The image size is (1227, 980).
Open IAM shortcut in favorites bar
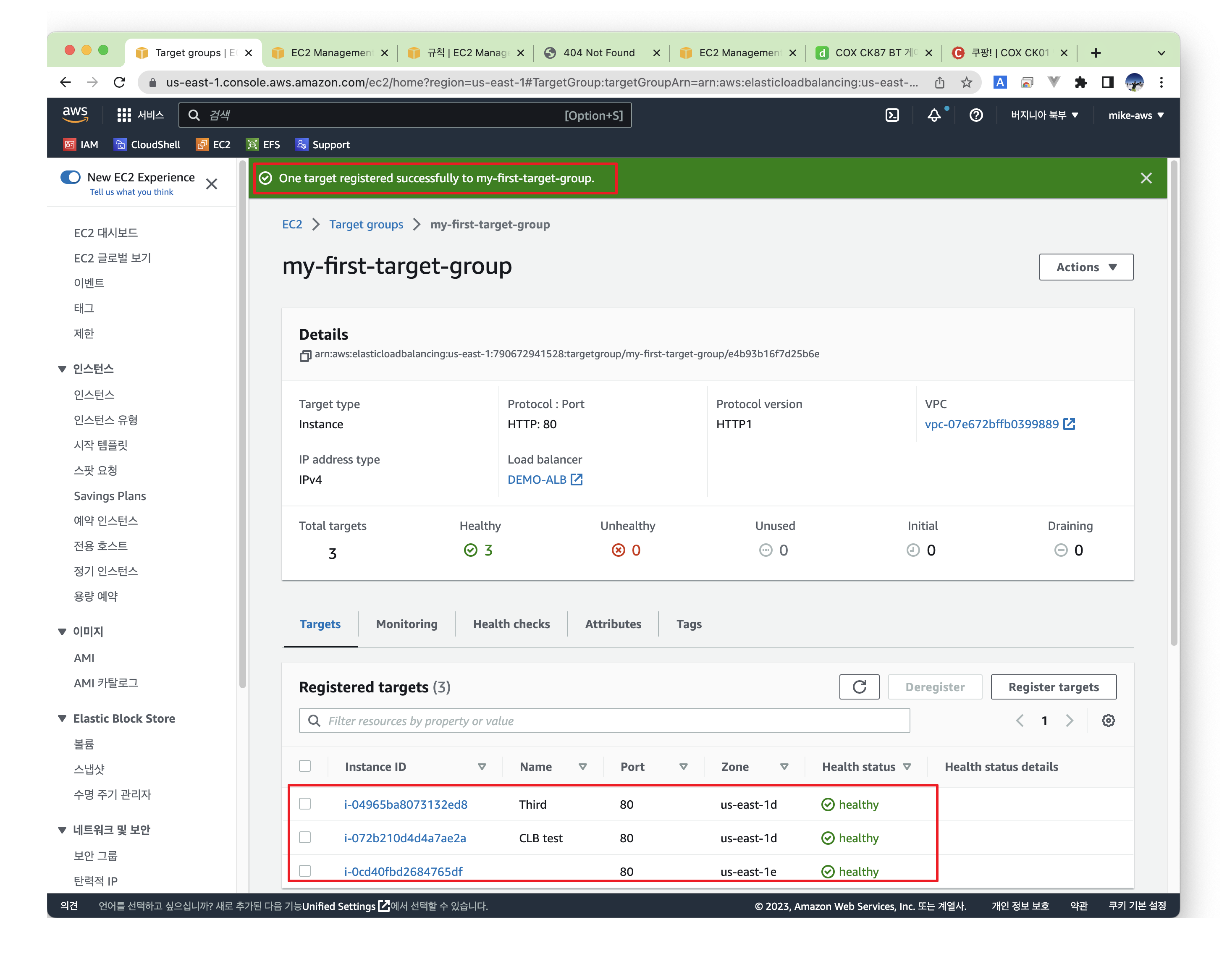pos(81,144)
